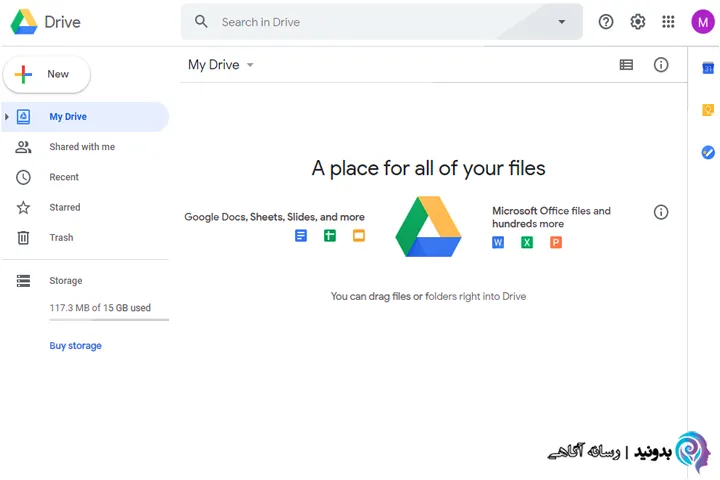Open the account avatar M

tap(703, 22)
